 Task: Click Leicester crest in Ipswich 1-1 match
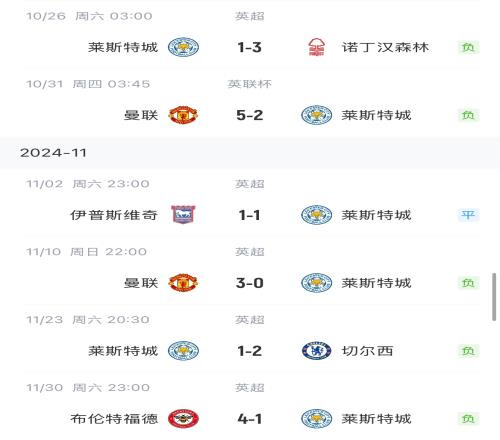316,215
